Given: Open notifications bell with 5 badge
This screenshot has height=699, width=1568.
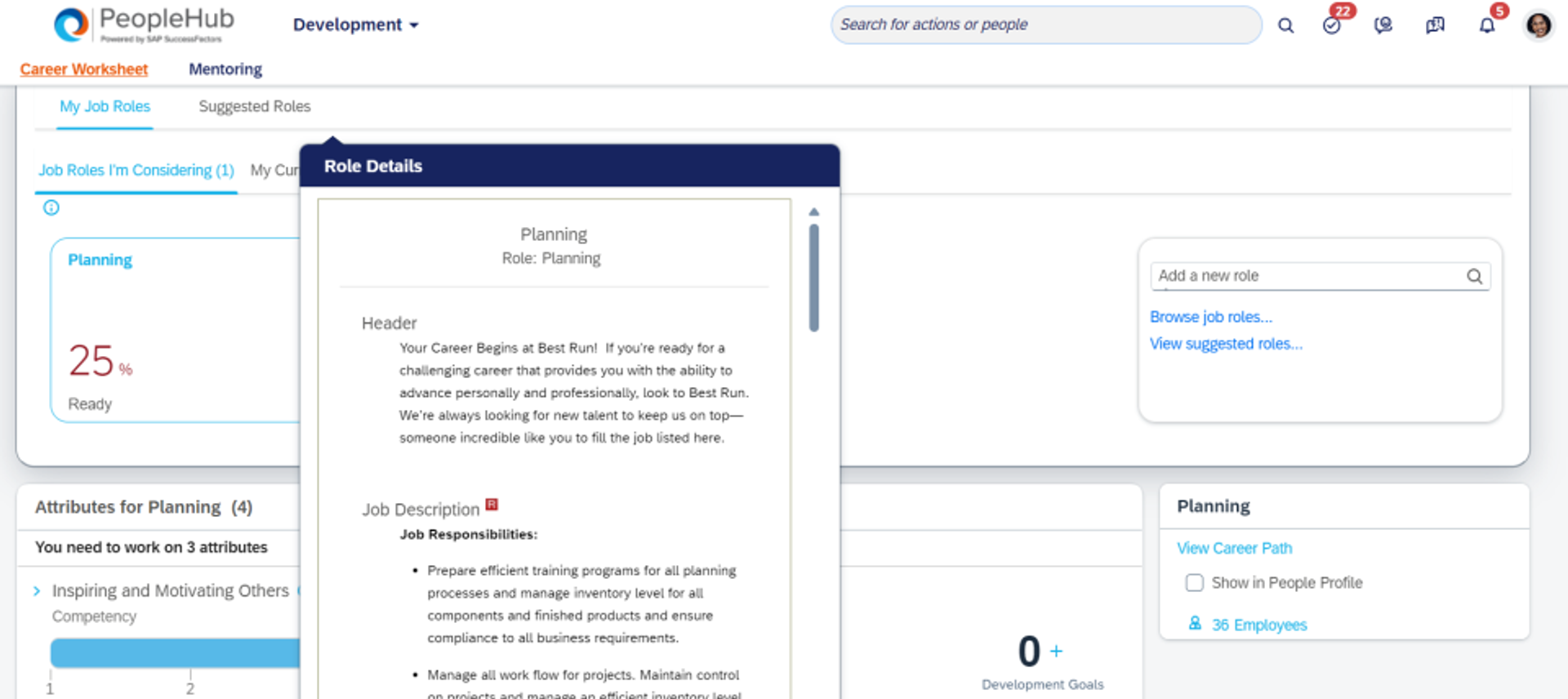Looking at the screenshot, I should pos(1487,25).
